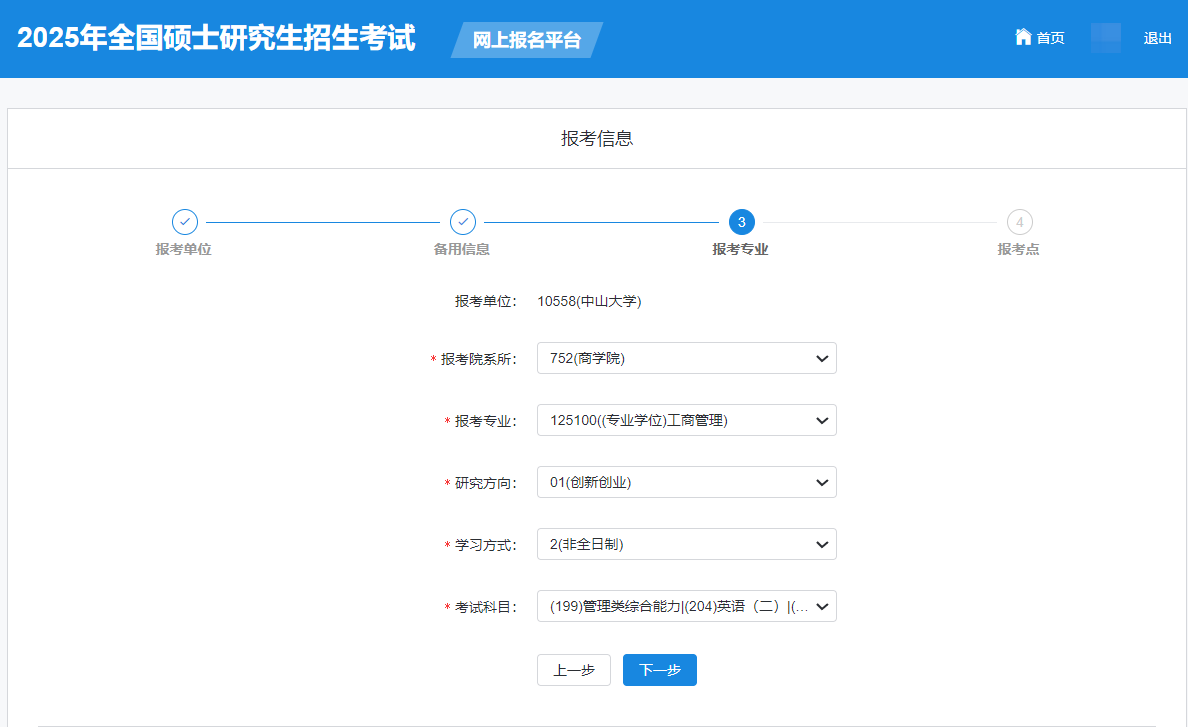Click the 报考点 step label
1188x727 pixels.
tap(1018, 249)
